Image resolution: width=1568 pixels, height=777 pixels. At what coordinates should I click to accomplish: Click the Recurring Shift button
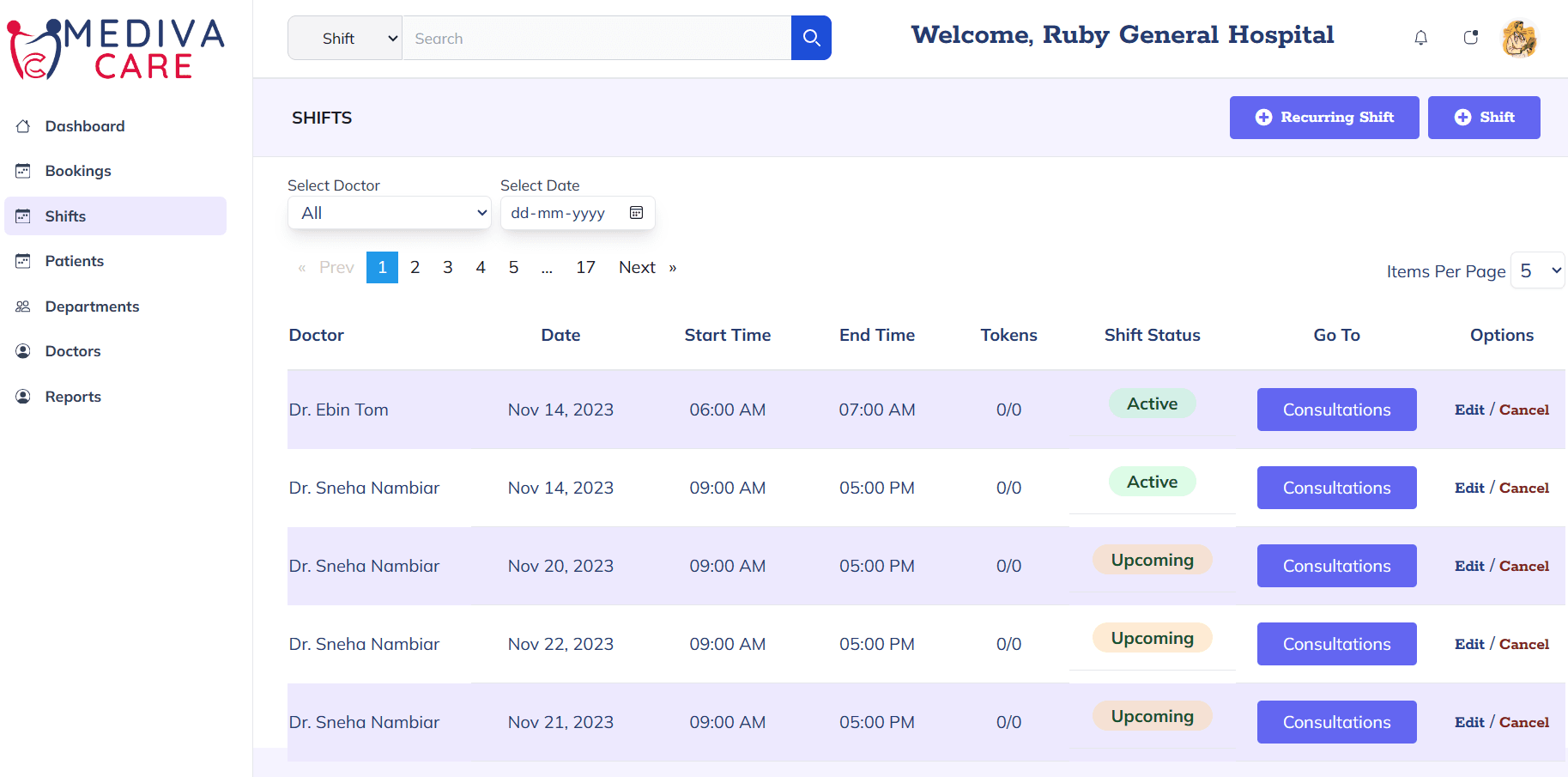1323,118
